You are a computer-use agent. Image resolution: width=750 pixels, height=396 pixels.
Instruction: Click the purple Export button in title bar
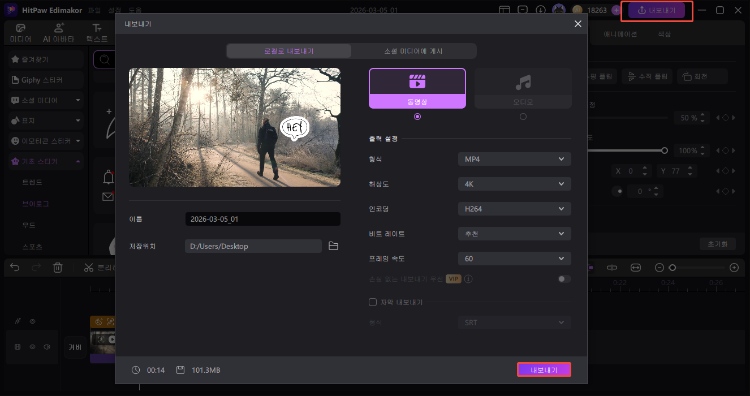click(656, 11)
